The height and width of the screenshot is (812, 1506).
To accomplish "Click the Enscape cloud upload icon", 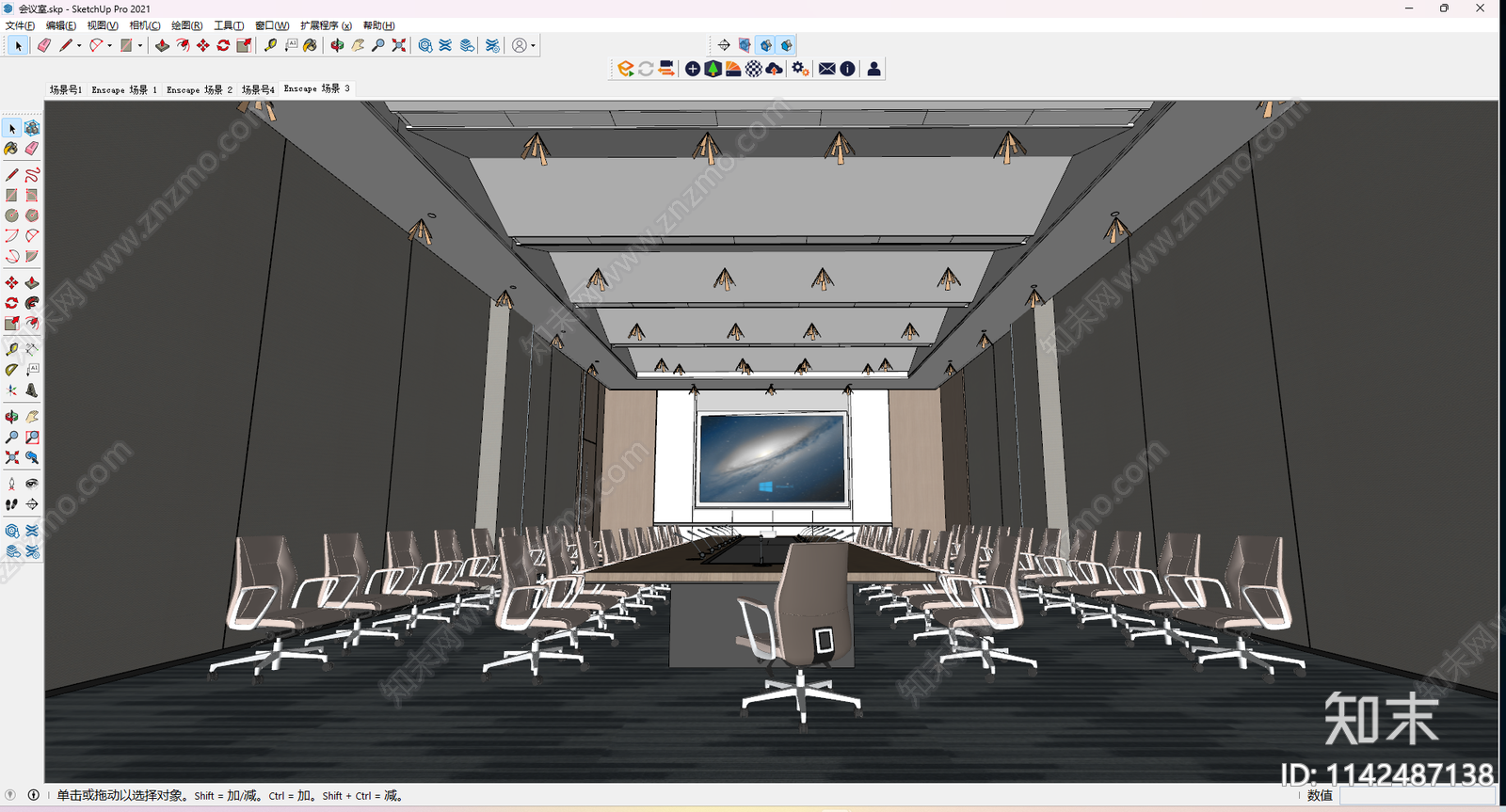I will point(775,69).
